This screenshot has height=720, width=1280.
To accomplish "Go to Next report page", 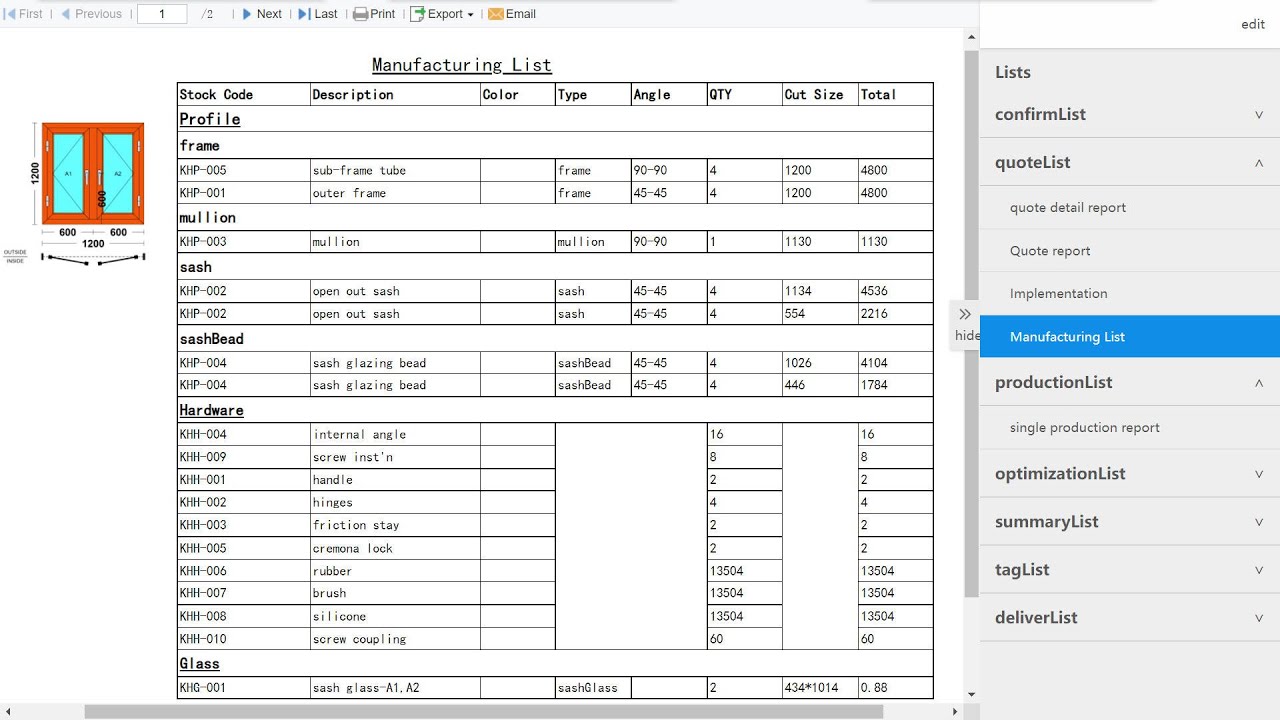I will tap(262, 14).
